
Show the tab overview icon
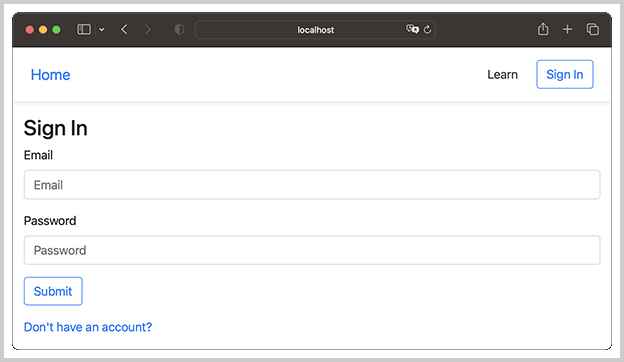pos(593,29)
